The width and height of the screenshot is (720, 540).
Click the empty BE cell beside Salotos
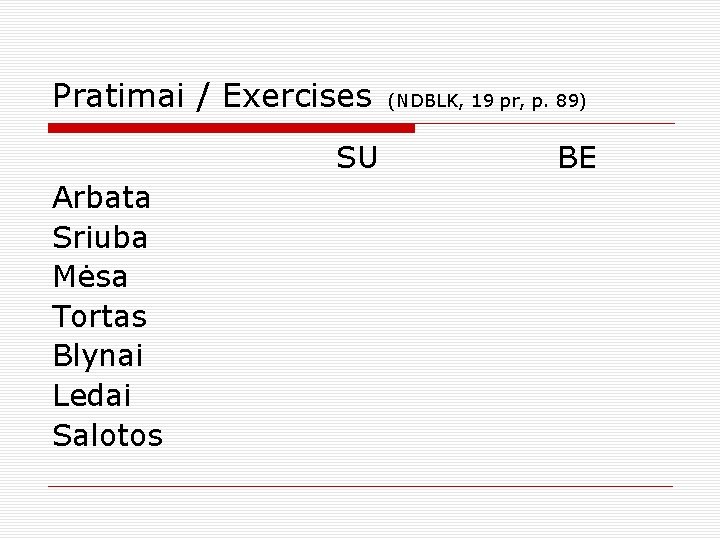pyautogui.click(x=577, y=435)
